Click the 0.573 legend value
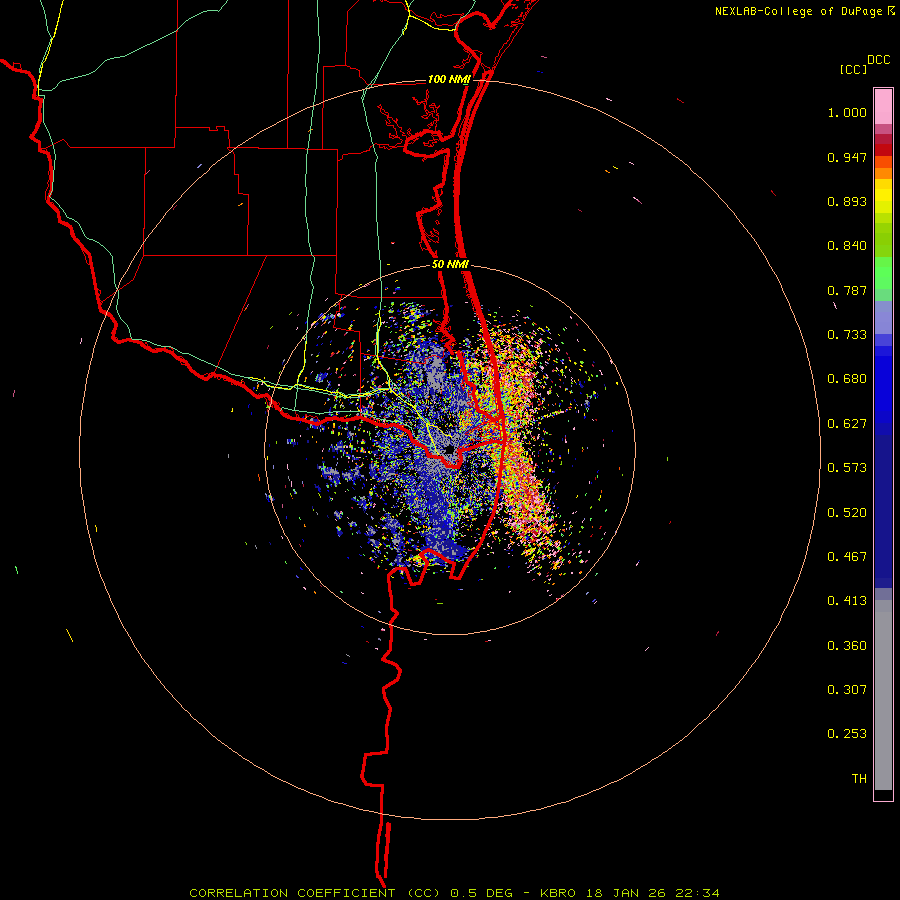Viewport: 900px width, 900px height. pos(847,468)
